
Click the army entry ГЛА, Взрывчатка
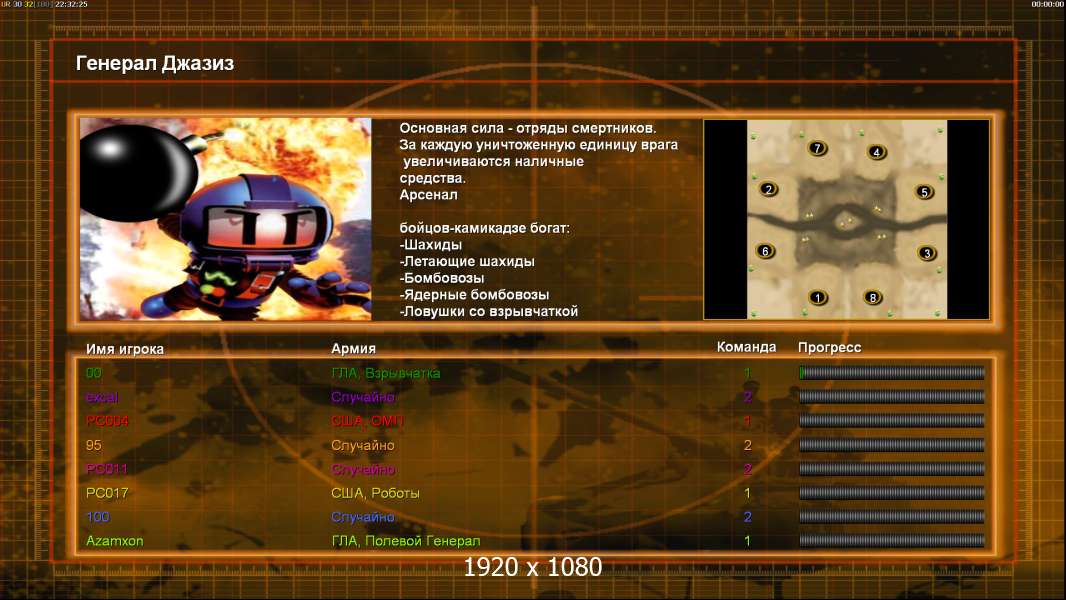click(x=385, y=373)
